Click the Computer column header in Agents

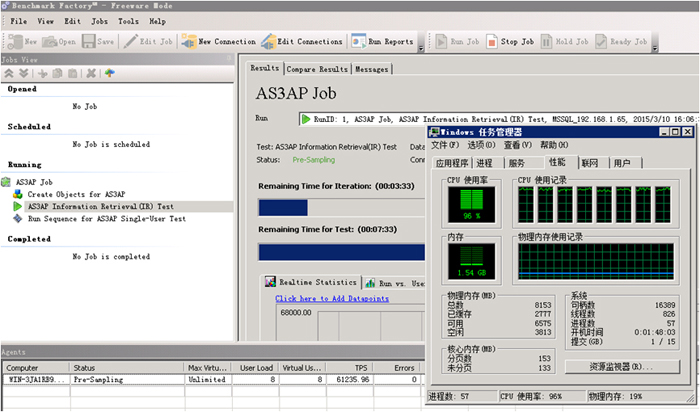coord(36,368)
